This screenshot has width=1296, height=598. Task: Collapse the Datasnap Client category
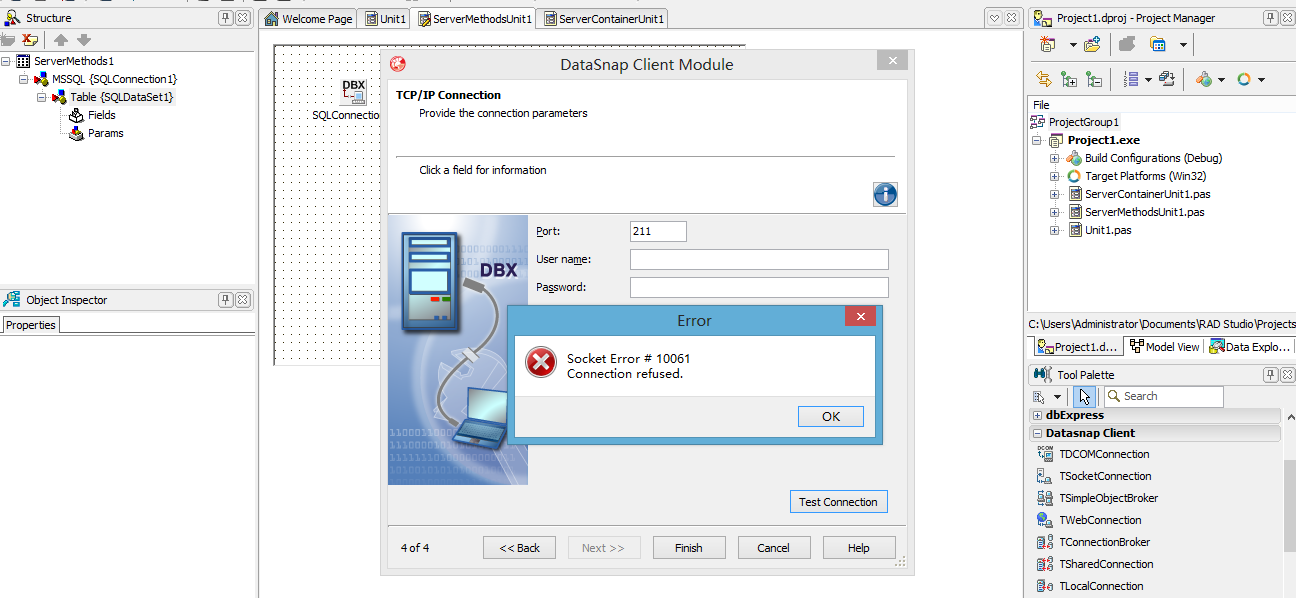(x=1038, y=432)
